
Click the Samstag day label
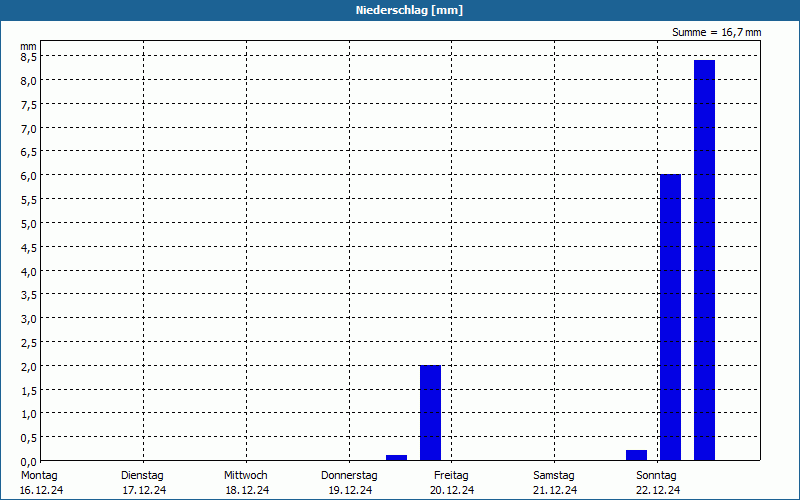(x=554, y=476)
